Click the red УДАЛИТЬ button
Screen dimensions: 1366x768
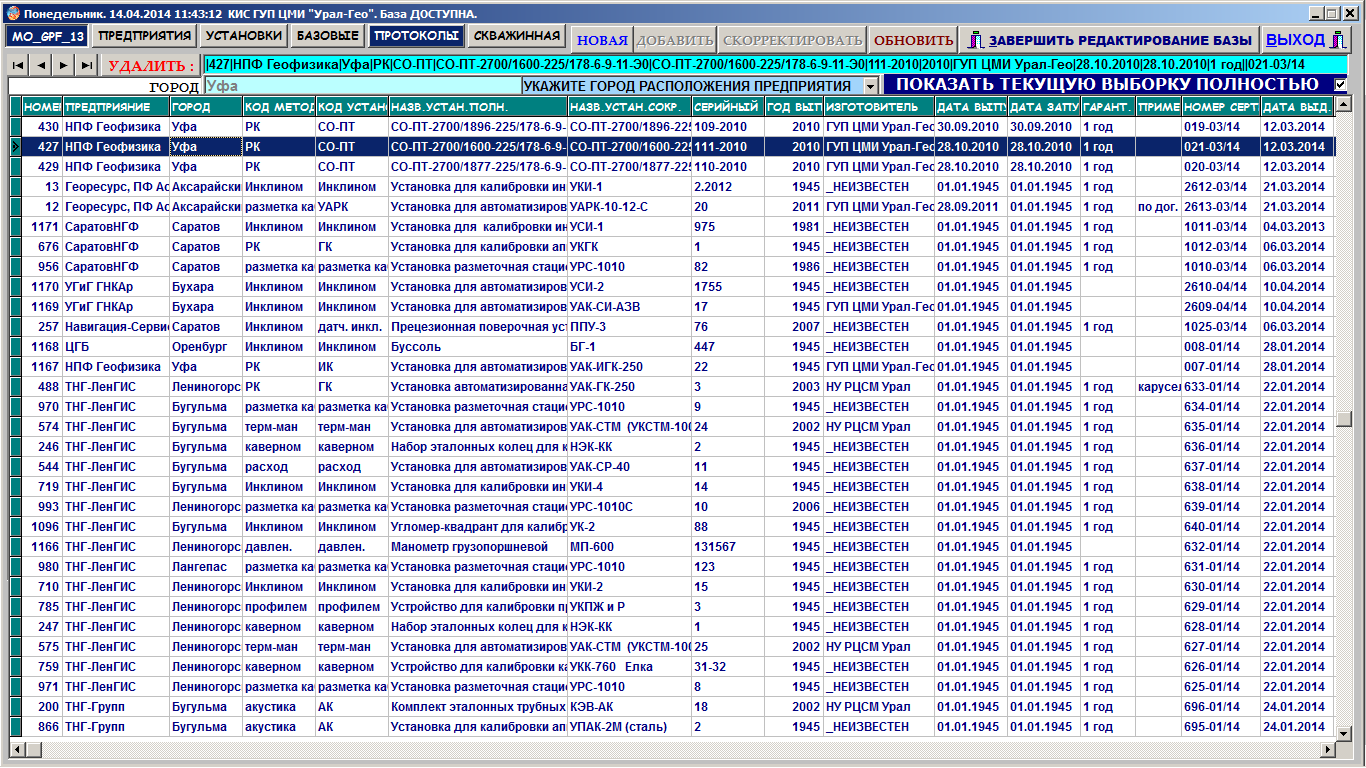(x=151, y=65)
